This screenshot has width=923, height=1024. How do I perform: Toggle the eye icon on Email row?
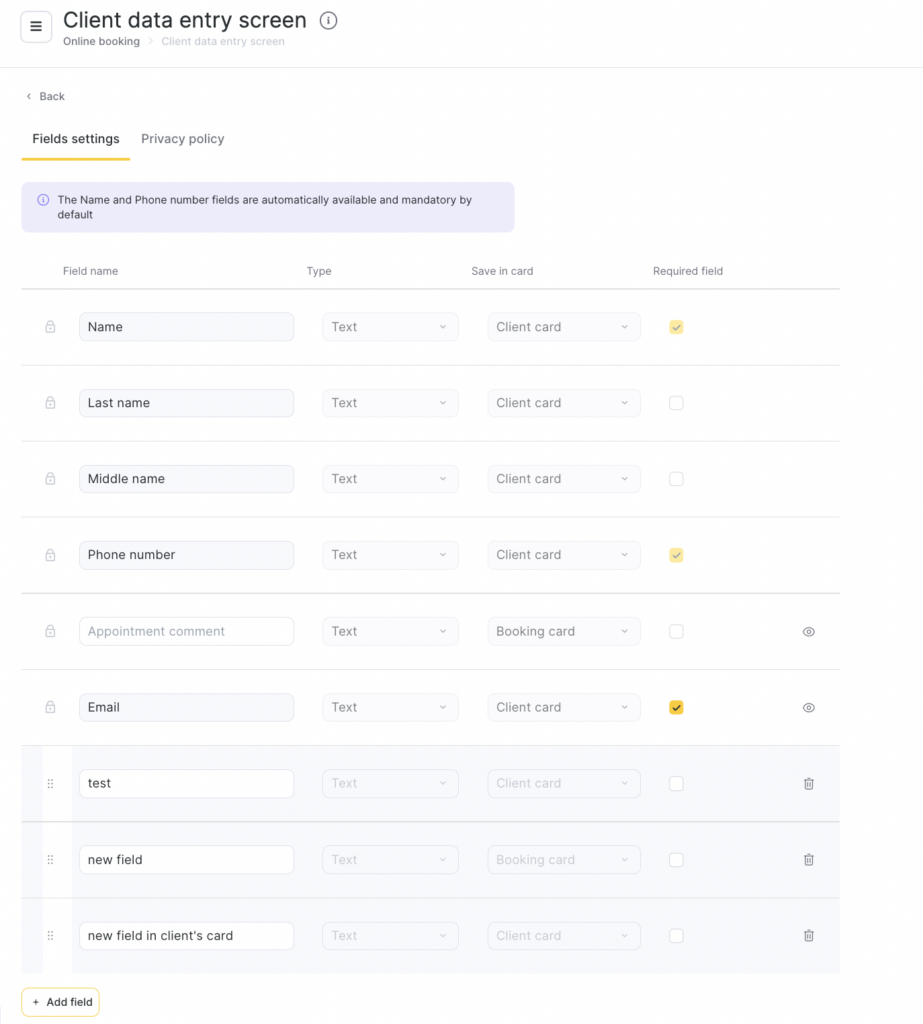click(808, 708)
